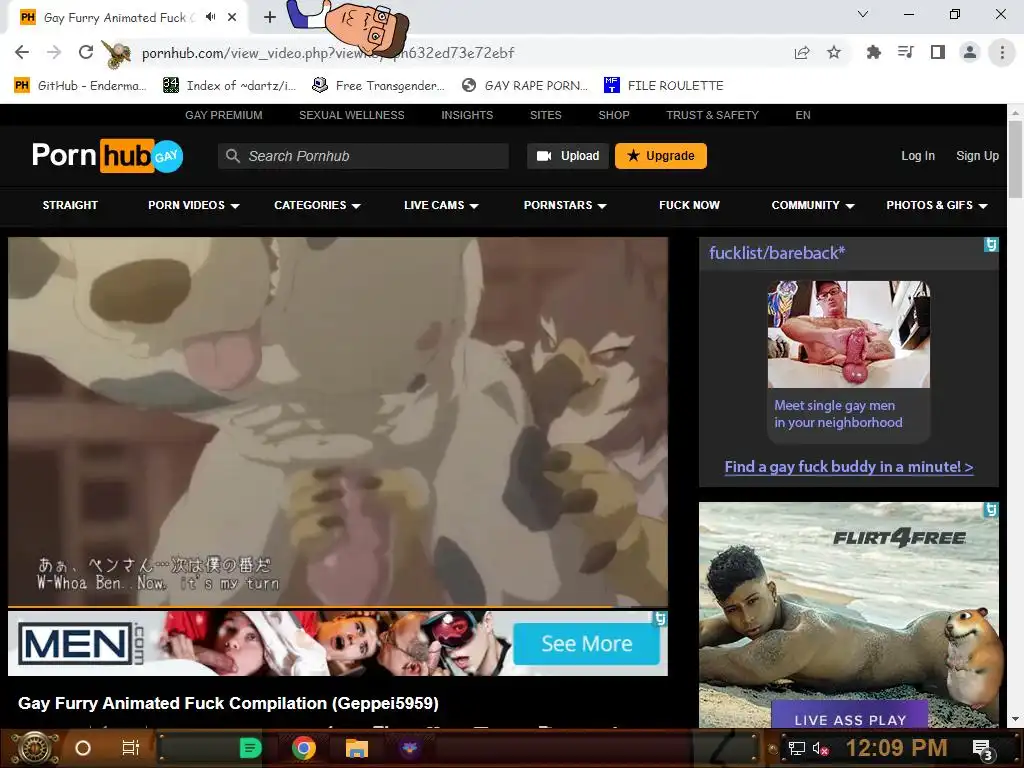
Task: Open the Extensions puzzle icon
Action: tap(873, 52)
